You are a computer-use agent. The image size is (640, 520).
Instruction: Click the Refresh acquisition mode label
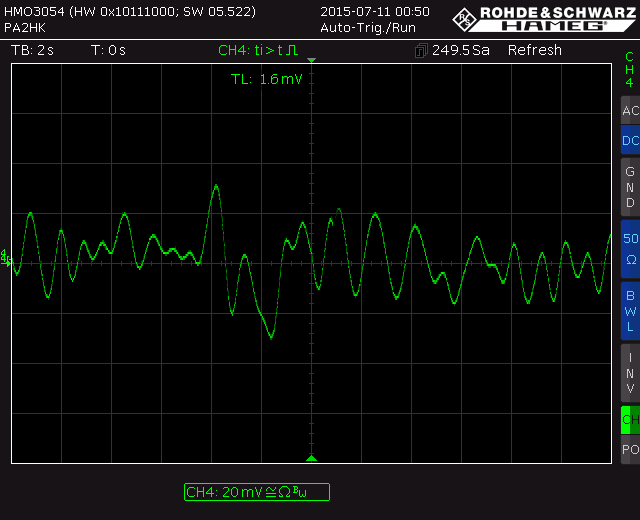[534, 50]
